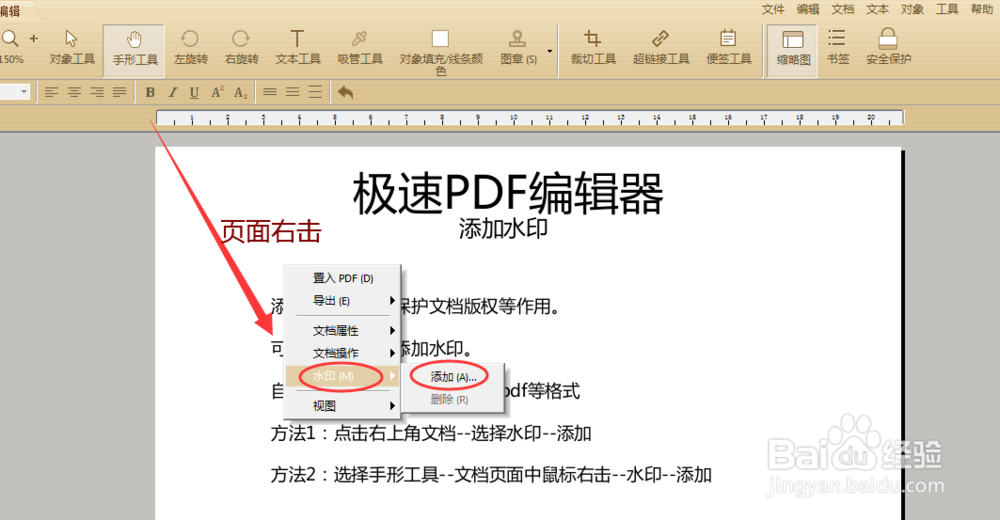Screen dimensions: 1000x520
Task: Click the 方法1 instruction line
Action: [431, 434]
